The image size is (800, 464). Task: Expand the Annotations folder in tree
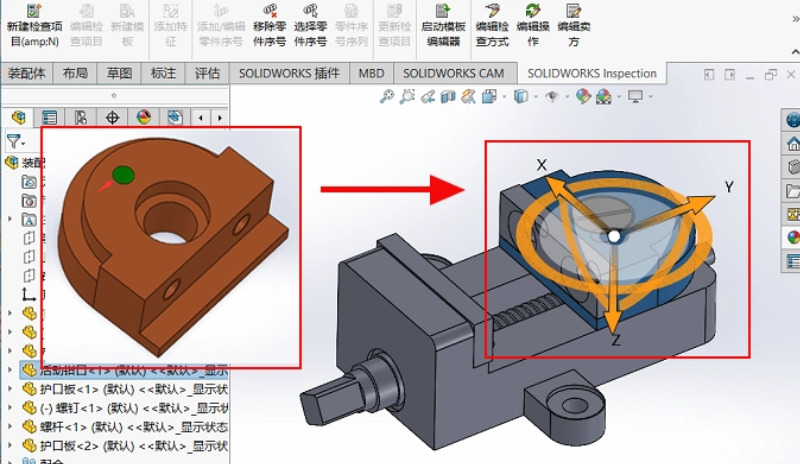[10, 219]
